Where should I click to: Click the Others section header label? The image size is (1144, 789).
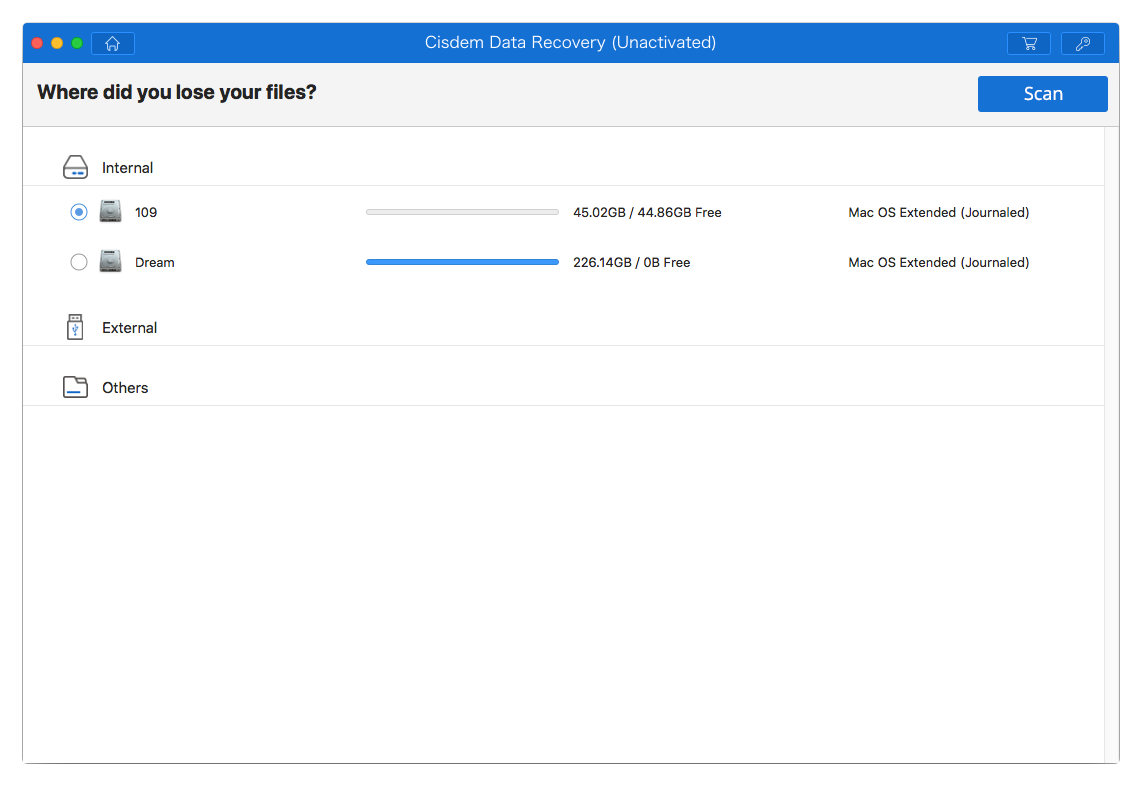(x=124, y=387)
